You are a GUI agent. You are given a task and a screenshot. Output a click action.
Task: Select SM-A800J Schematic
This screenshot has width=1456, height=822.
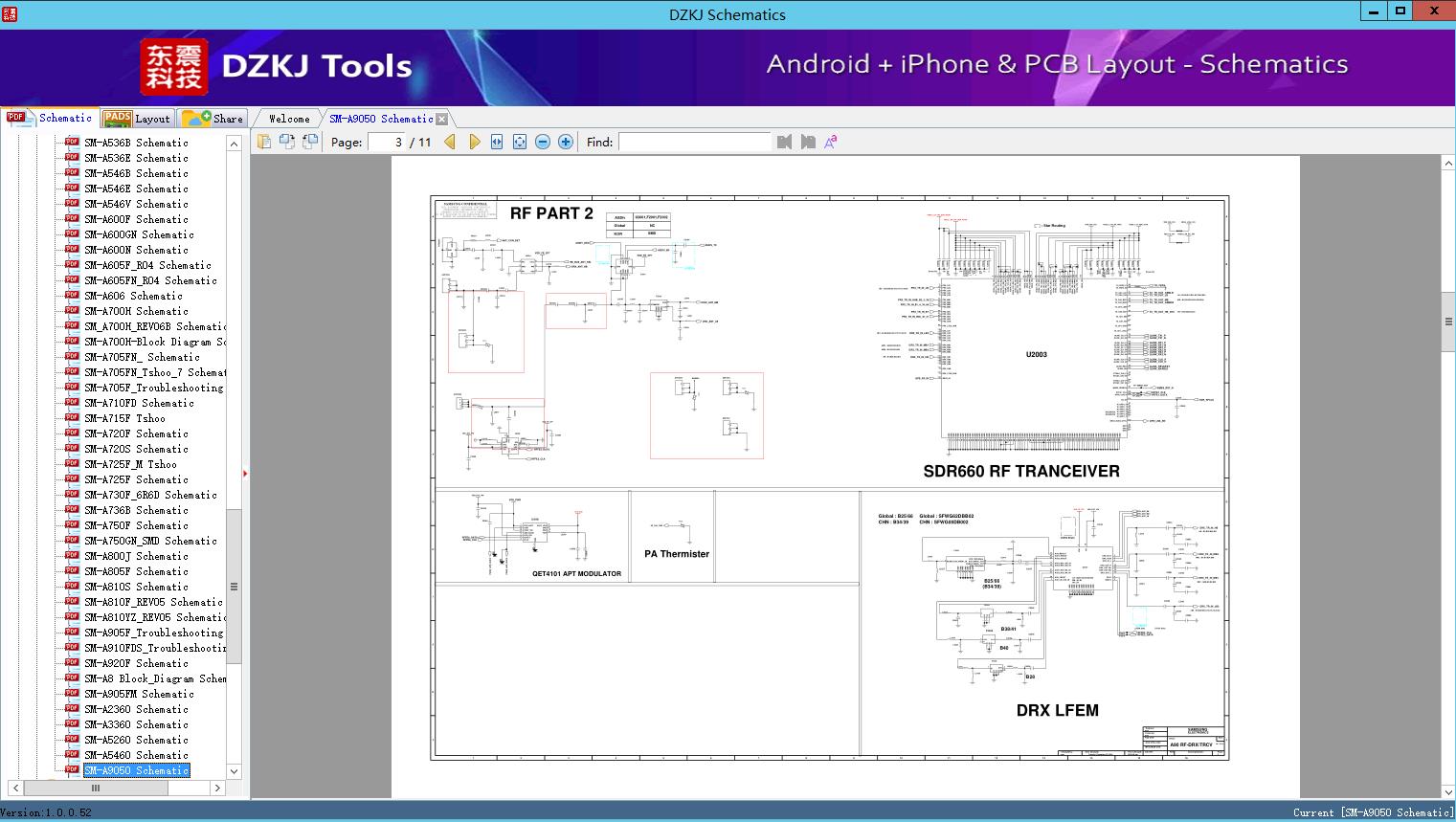click(x=136, y=556)
